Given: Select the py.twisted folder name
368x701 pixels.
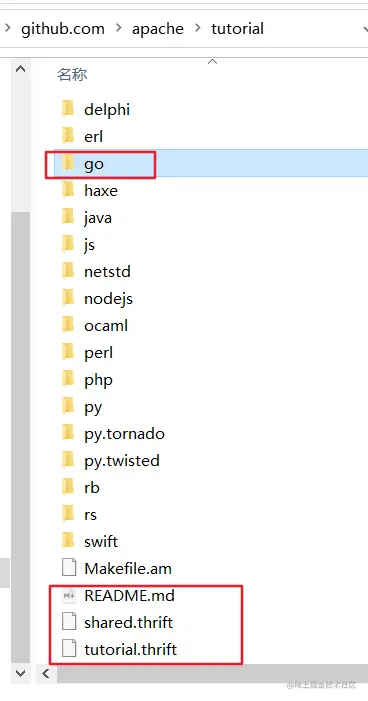Looking at the screenshot, I should [x=122, y=461].
